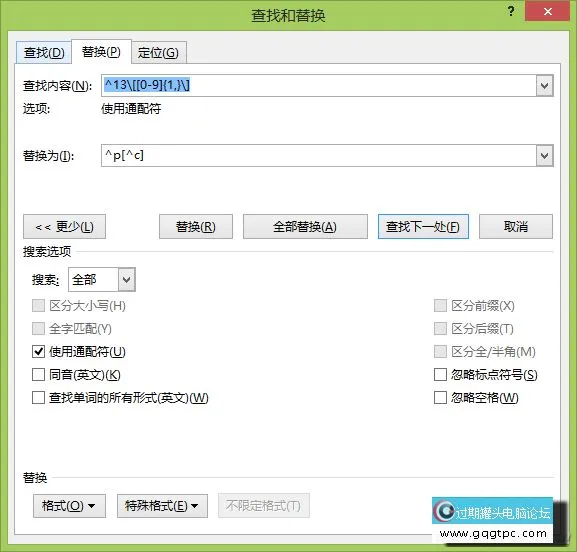Toggle the 全字匹配(Y) checkbox

point(38,328)
